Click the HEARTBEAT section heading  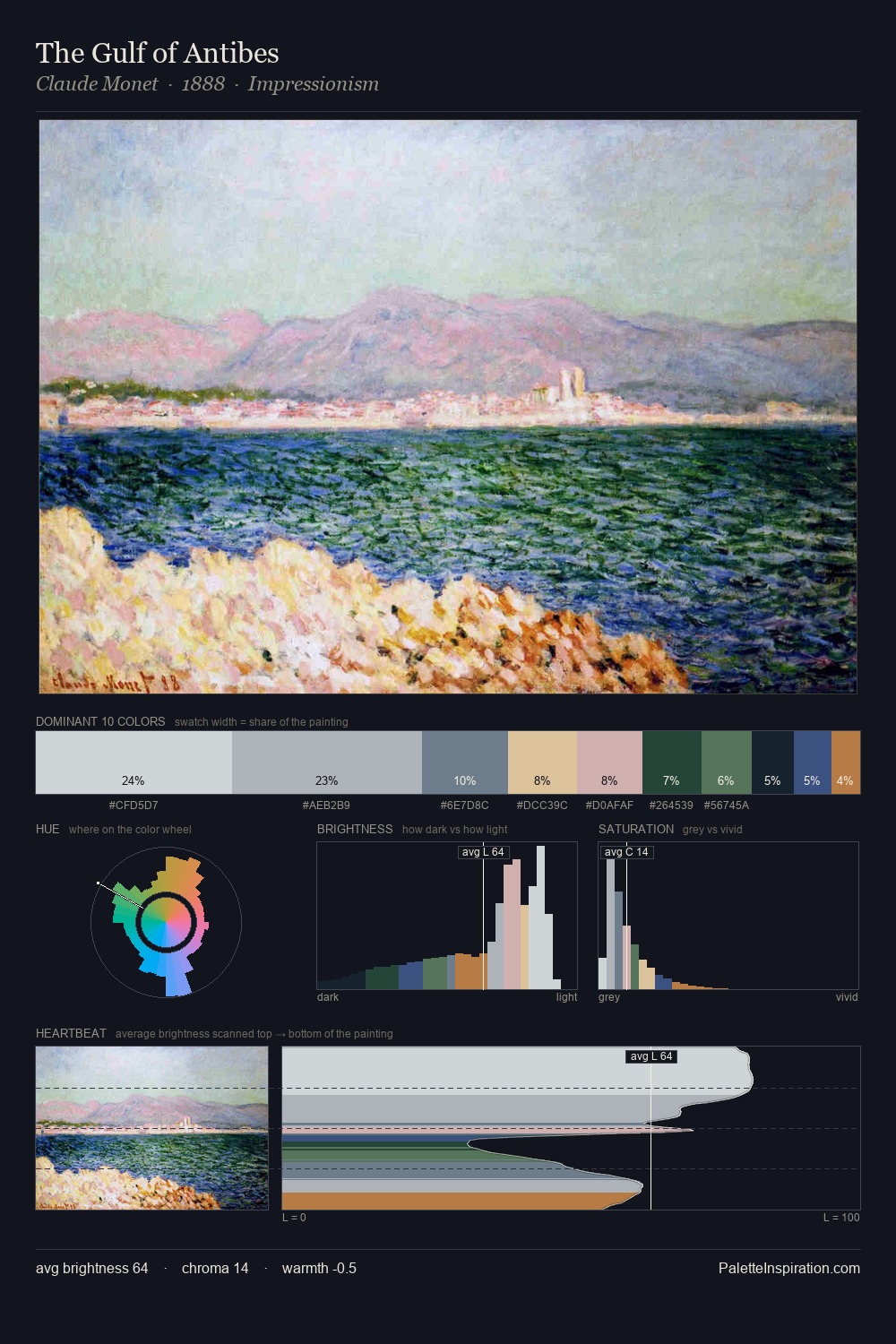coord(71,1033)
